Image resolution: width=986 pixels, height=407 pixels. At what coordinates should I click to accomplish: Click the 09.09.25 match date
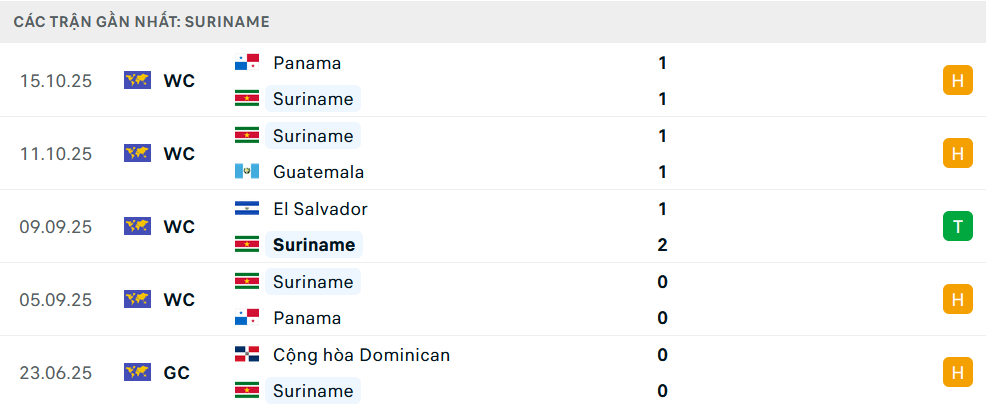tap(56, 227)
